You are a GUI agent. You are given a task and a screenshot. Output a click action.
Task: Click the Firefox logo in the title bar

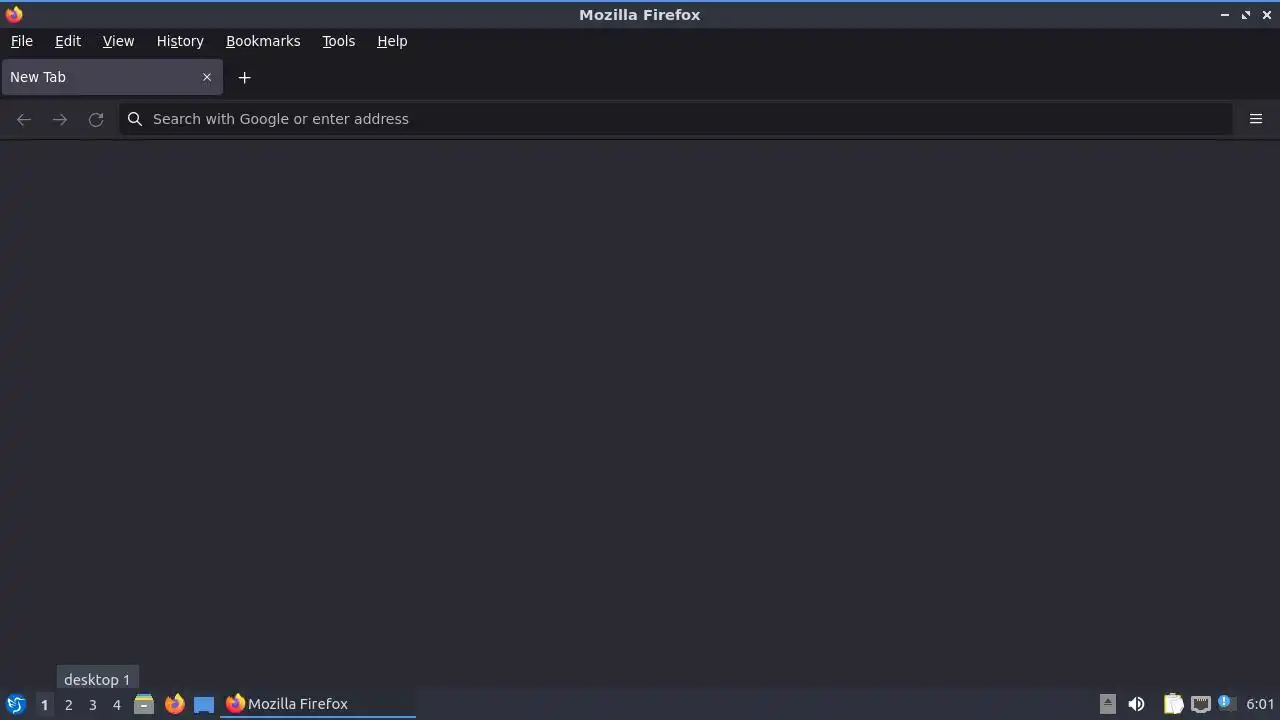[x=14, y=14]
